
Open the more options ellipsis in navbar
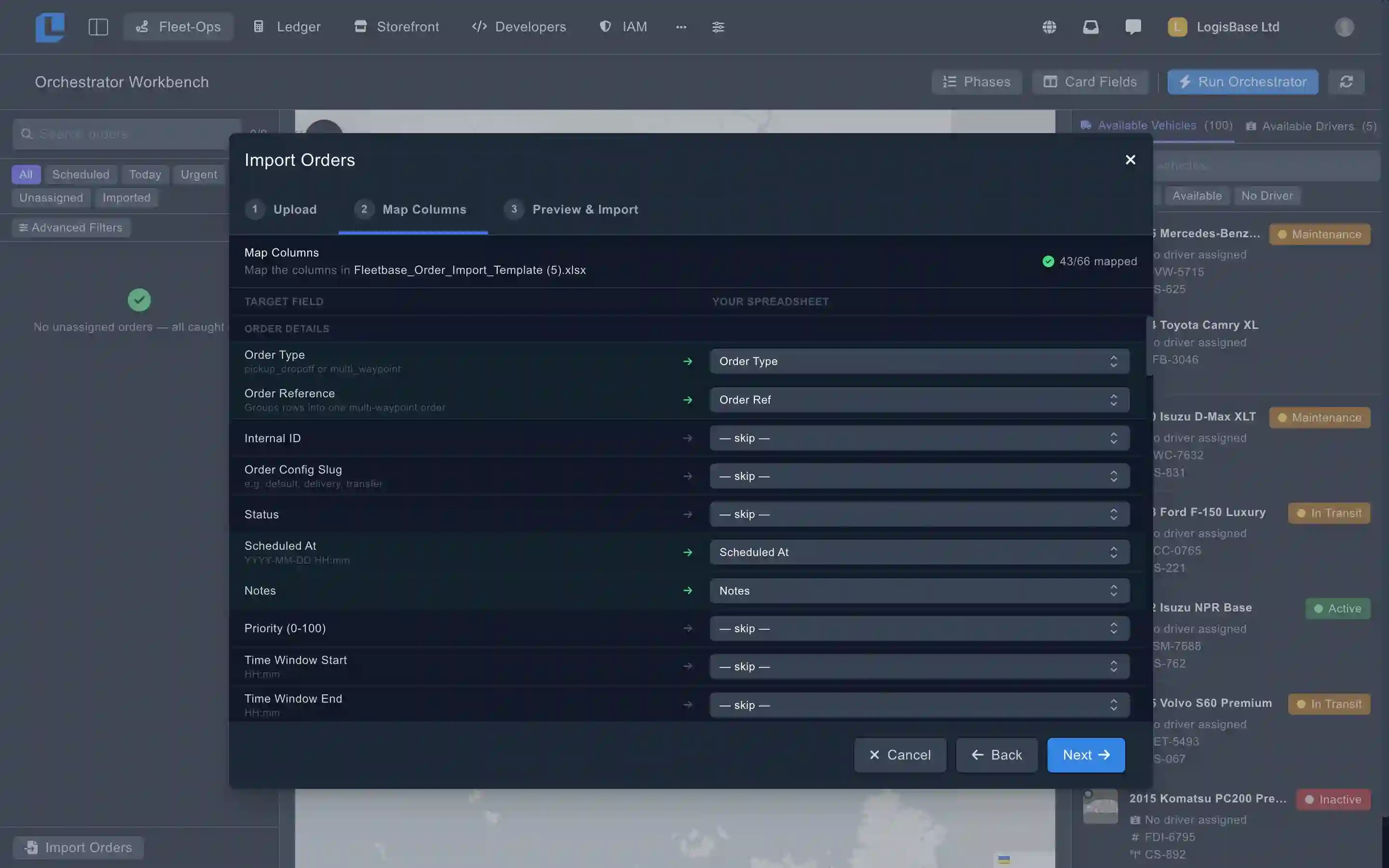(681, 27)
